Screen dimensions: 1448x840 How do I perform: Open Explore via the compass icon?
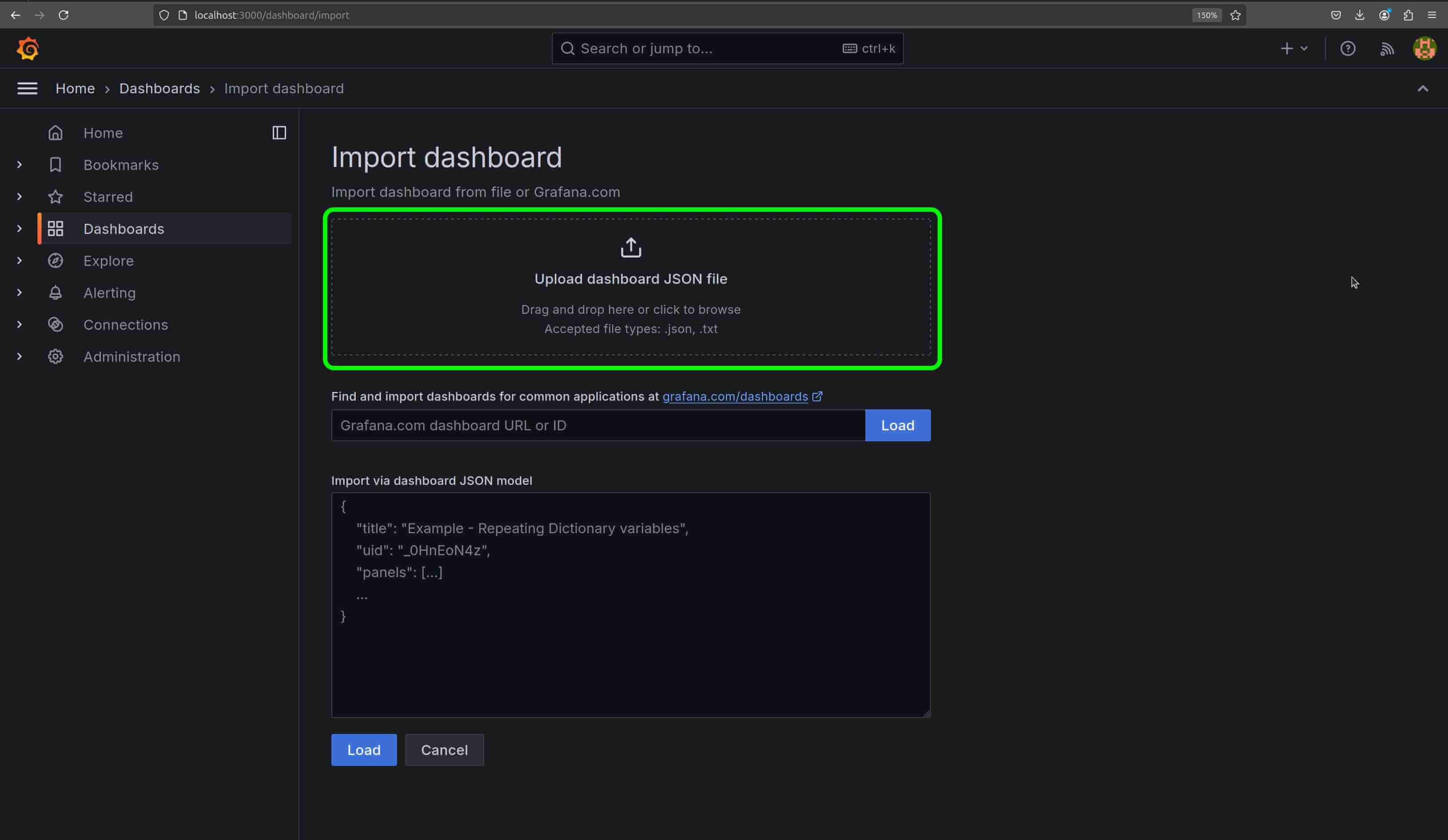click(55, 261)
